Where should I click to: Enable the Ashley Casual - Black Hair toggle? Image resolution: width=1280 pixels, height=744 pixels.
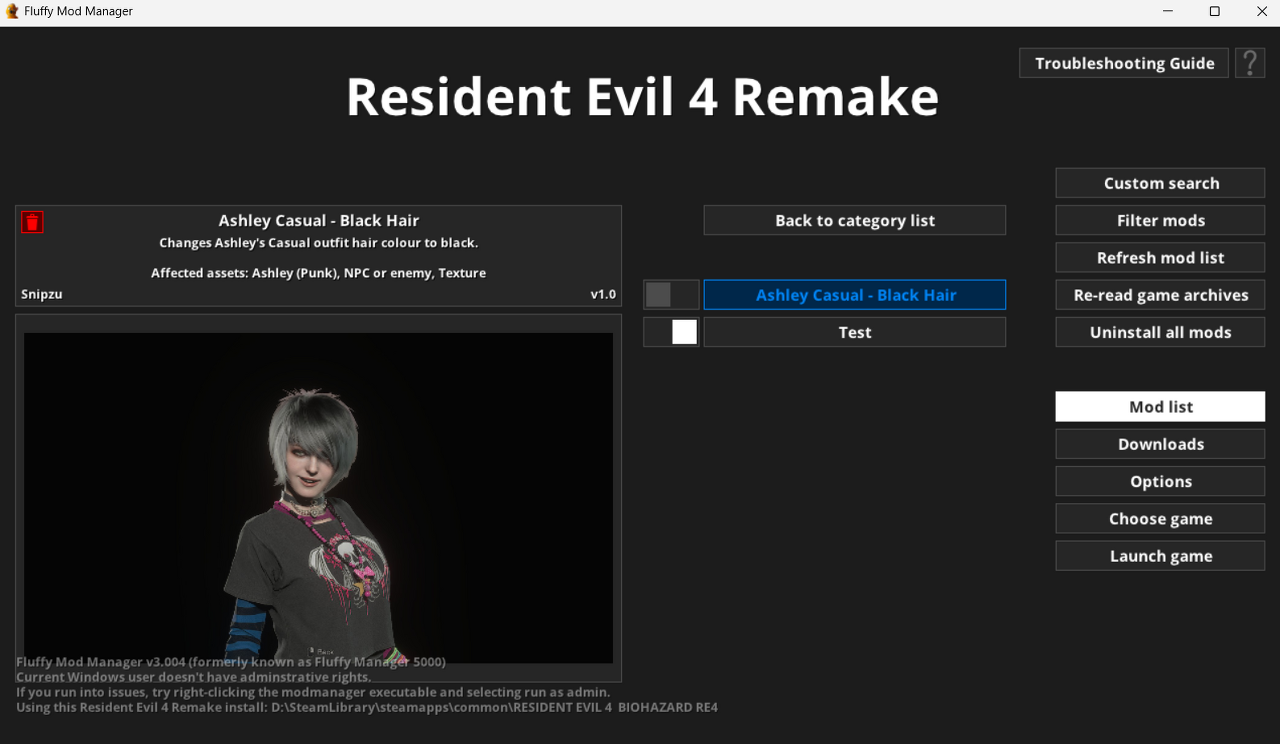pyautogui.click(x=671, y=295)
